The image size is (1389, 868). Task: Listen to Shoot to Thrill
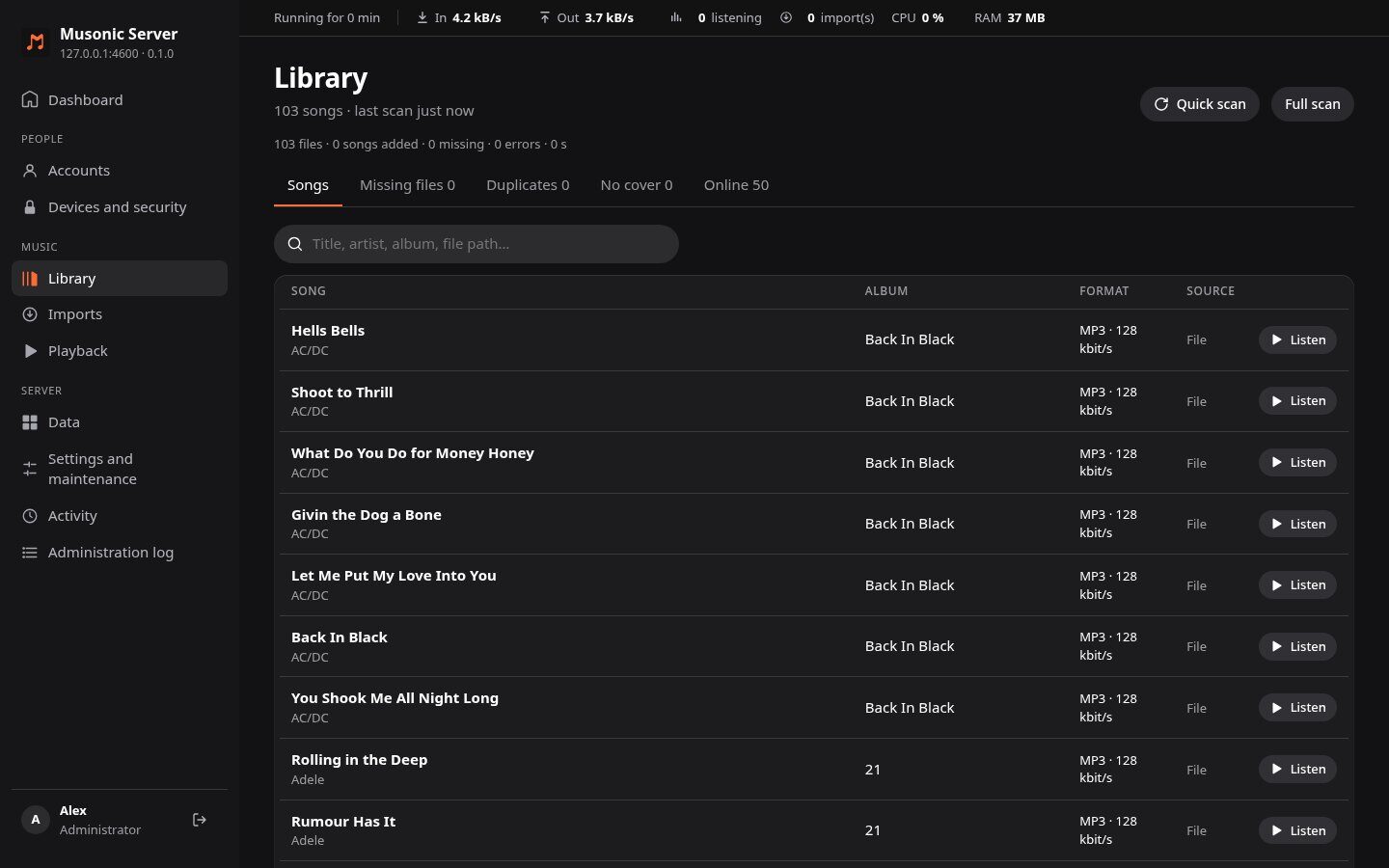(1297, 401)
